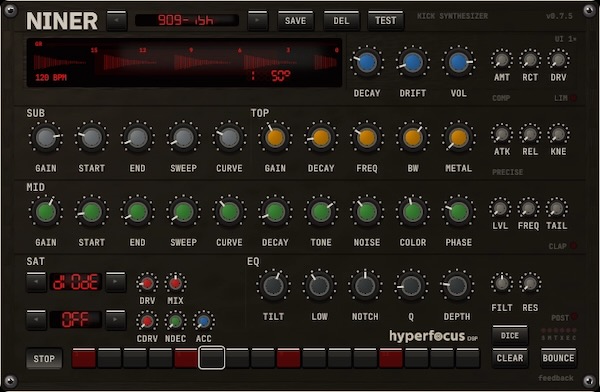The height and width of the screenshot is (392, 600).
Task: Click the SUB END knob
Action: pyautogui.click(x=137, y=137)
